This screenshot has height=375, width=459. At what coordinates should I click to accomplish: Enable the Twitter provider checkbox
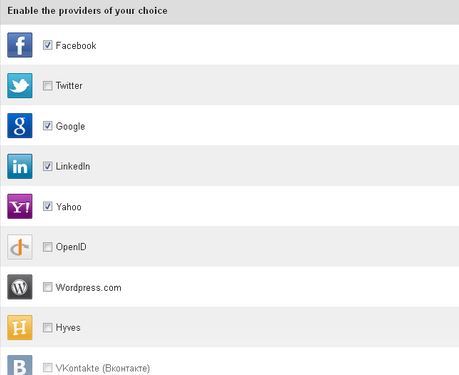coord(48,86)
